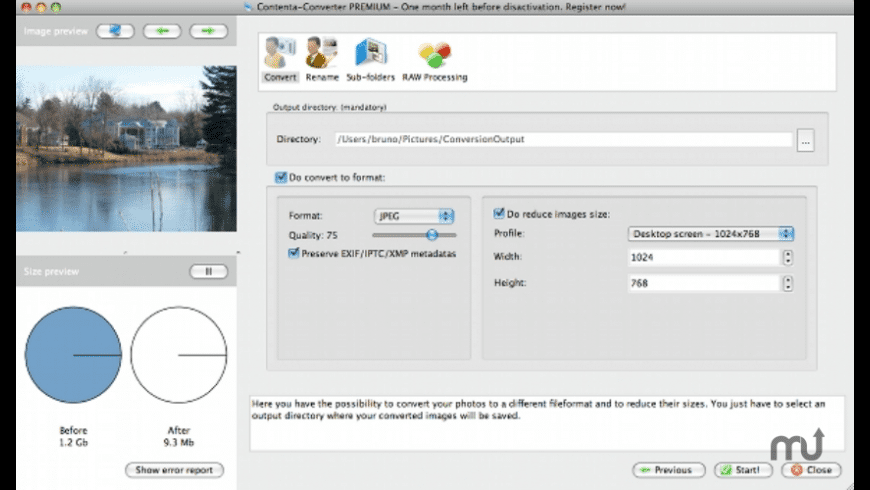Screen dimensions: 870x490
Task: Show previous image with left green arrow
Action: click(162, 31)
